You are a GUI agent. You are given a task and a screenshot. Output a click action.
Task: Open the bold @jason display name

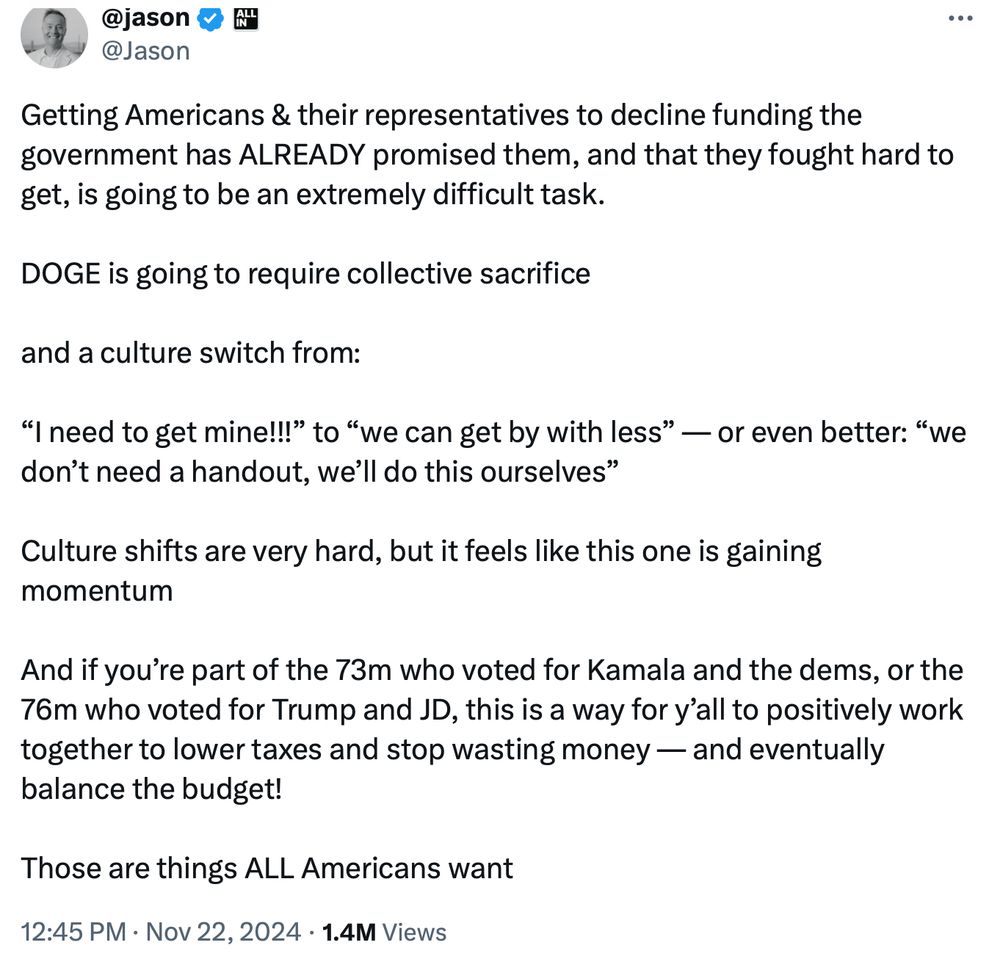(145, 18)
